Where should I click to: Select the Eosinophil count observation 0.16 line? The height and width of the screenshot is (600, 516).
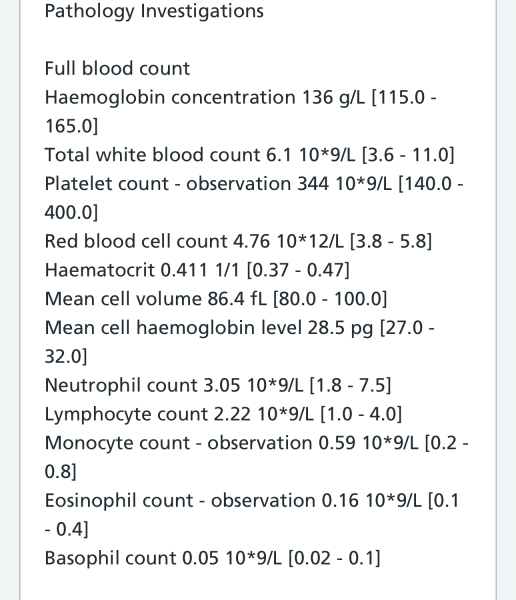click(251, 501)
